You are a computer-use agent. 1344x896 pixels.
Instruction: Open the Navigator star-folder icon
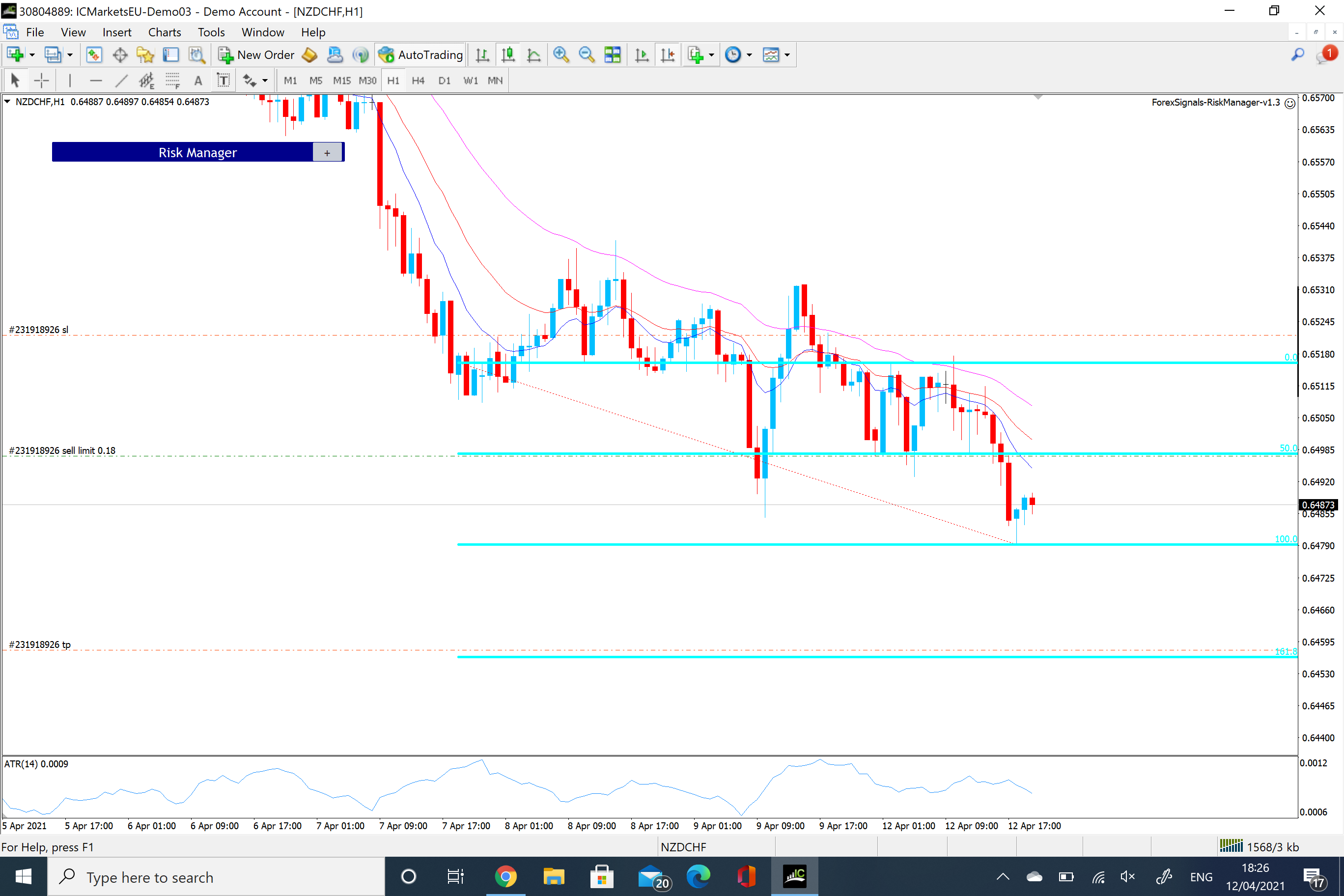click(x=145, y=55)
